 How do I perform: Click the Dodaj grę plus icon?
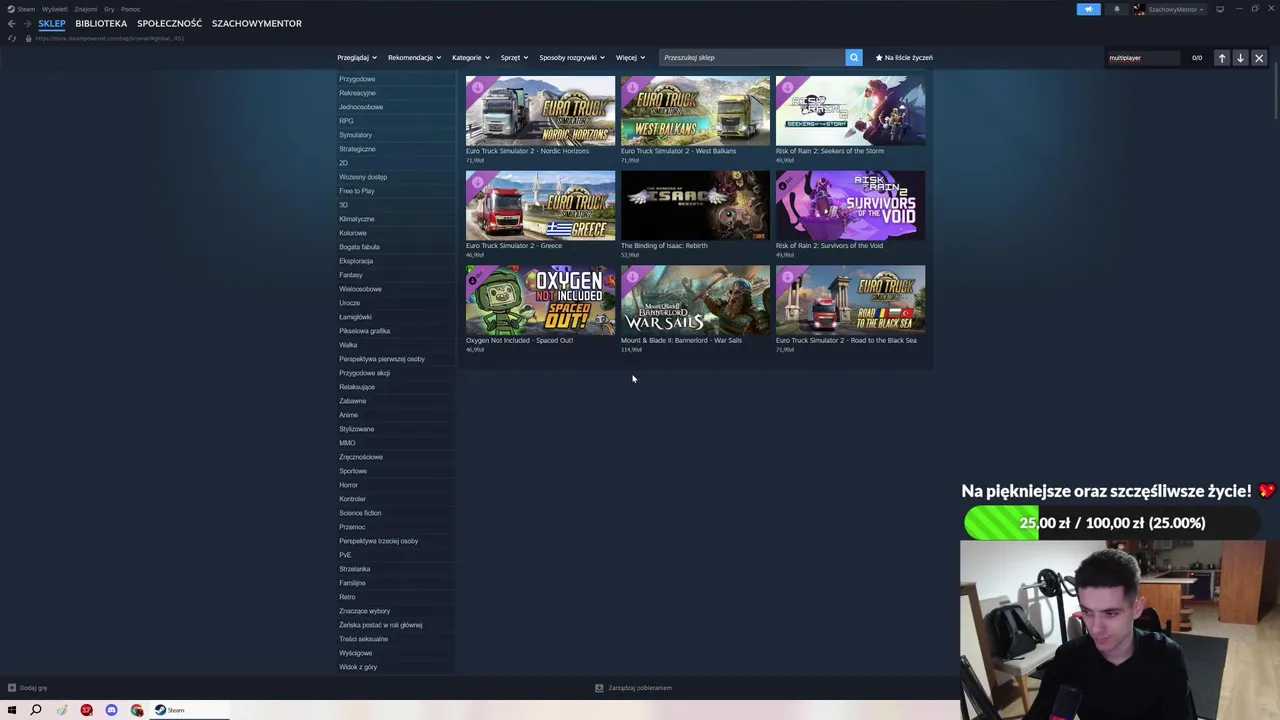point(12,688)
